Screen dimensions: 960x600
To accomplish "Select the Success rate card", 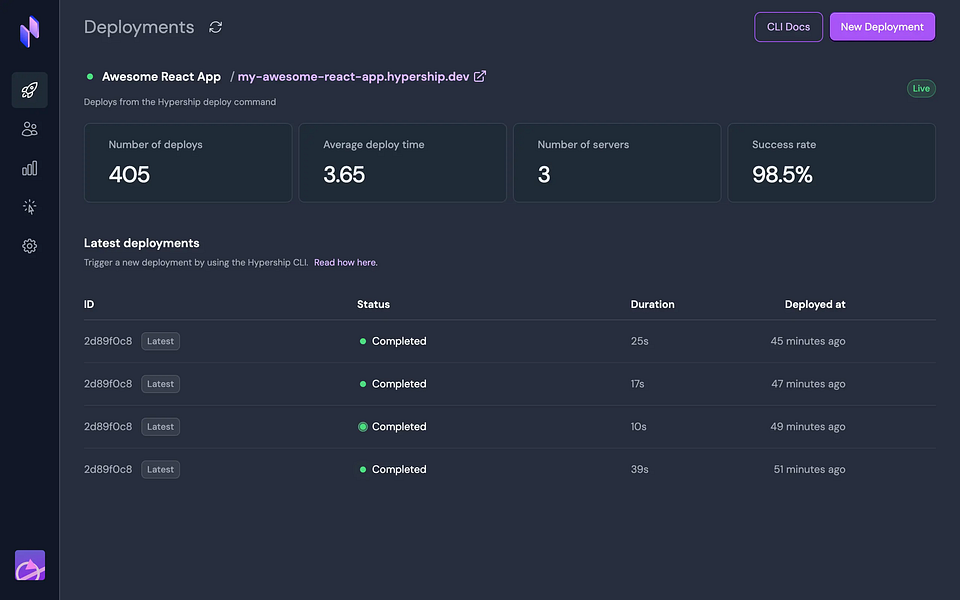I will [x=831, y=163].
